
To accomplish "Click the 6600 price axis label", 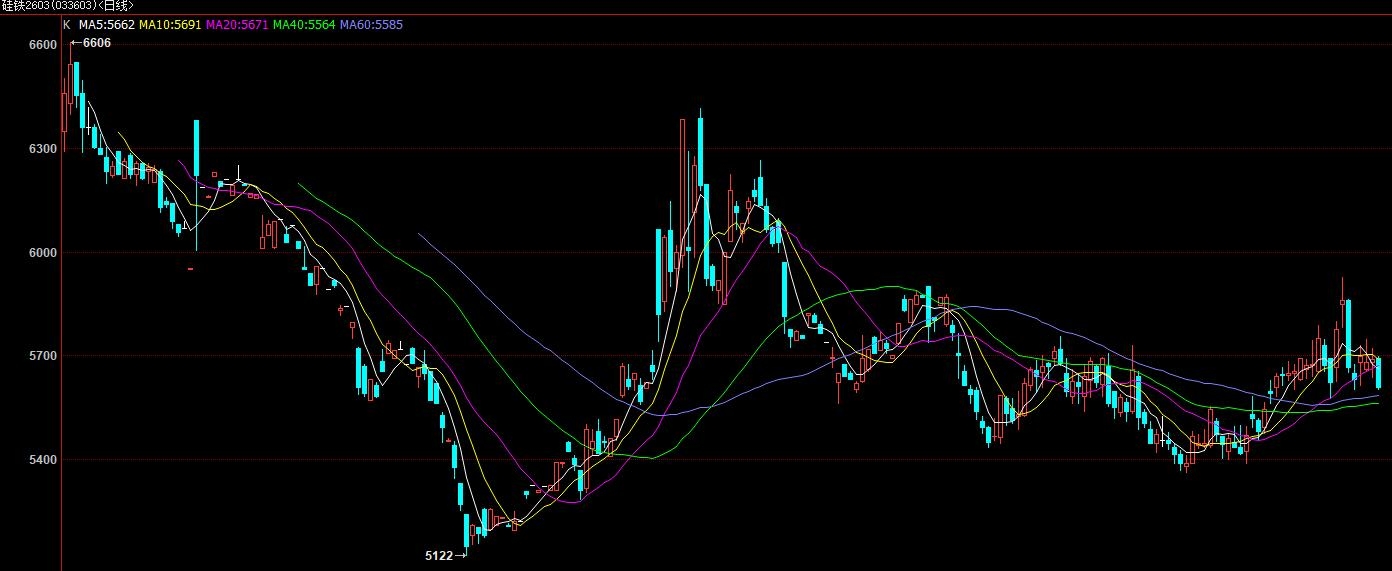I will (x=44, y=45).
